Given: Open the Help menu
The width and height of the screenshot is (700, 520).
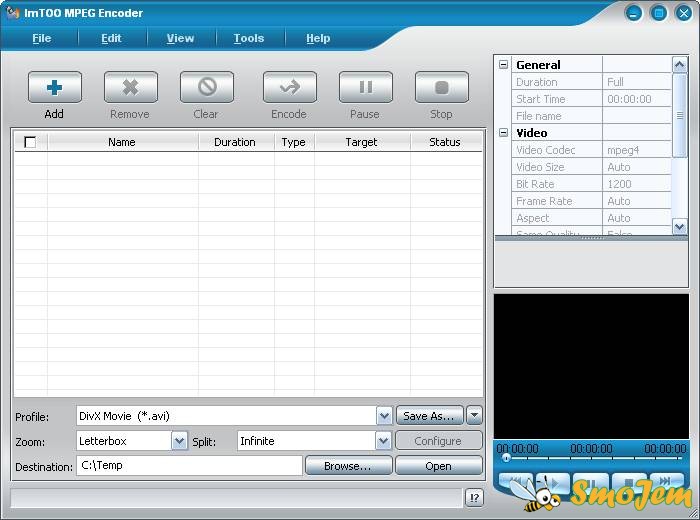Looking at the screenshot, I should pyautogui.click(x=318, y=38).
